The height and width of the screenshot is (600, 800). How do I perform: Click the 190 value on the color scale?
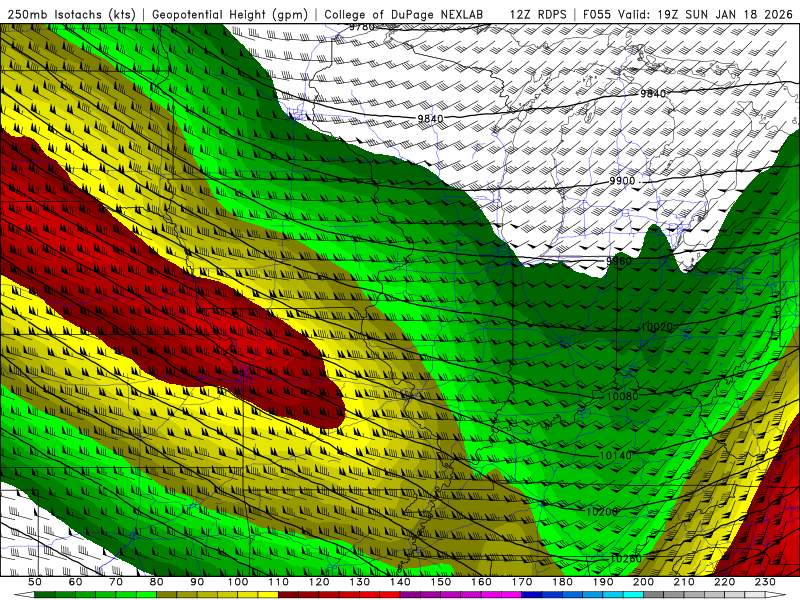[x=603, y=582]
